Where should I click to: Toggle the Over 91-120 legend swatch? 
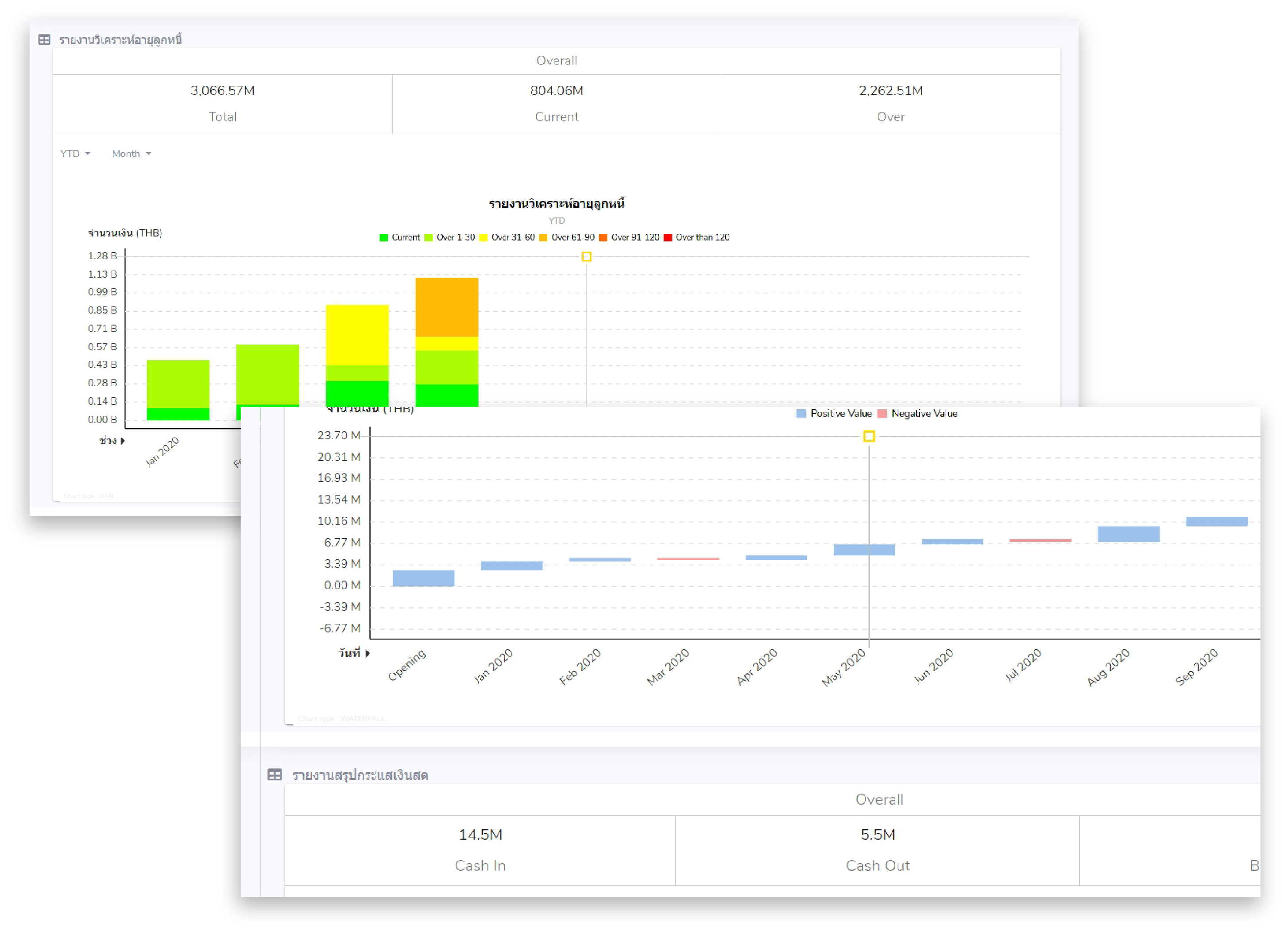[x=603, y=237]
